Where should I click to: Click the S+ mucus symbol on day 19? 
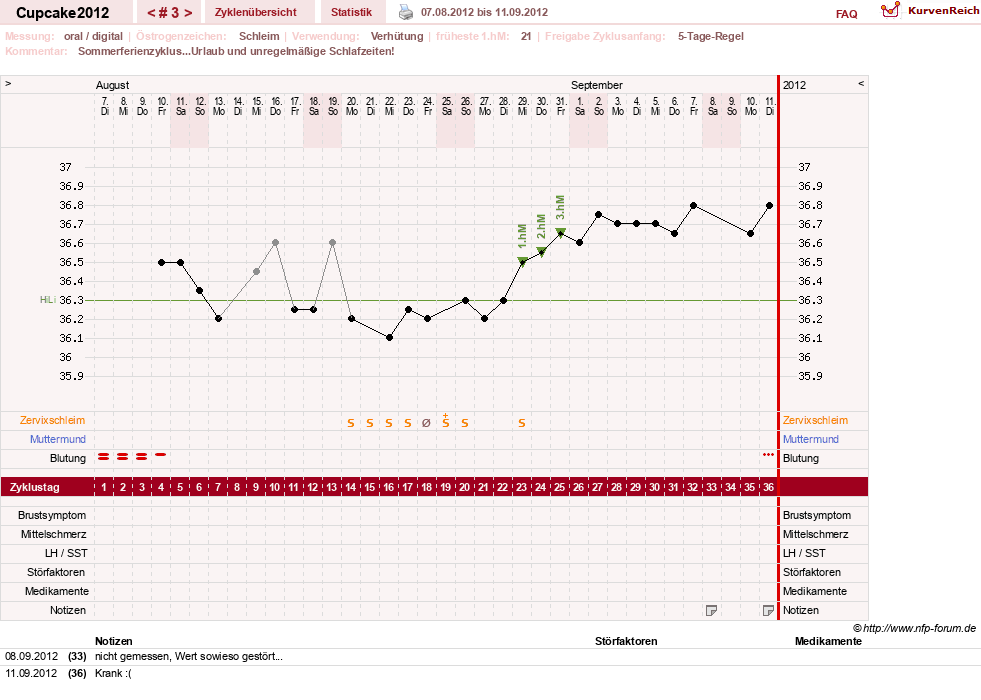click(x=445, y=421)
